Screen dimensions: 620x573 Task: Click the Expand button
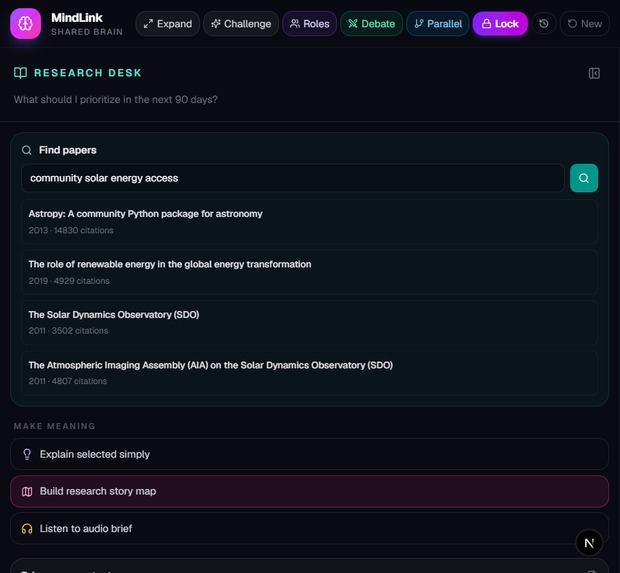tap(168, 24)
